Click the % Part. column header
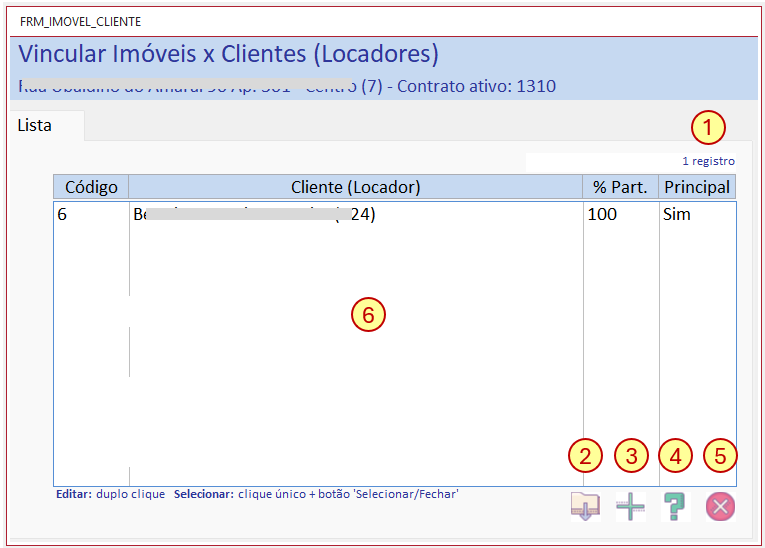The width and height of the screenshot is (765, 548). coord(621,187)
